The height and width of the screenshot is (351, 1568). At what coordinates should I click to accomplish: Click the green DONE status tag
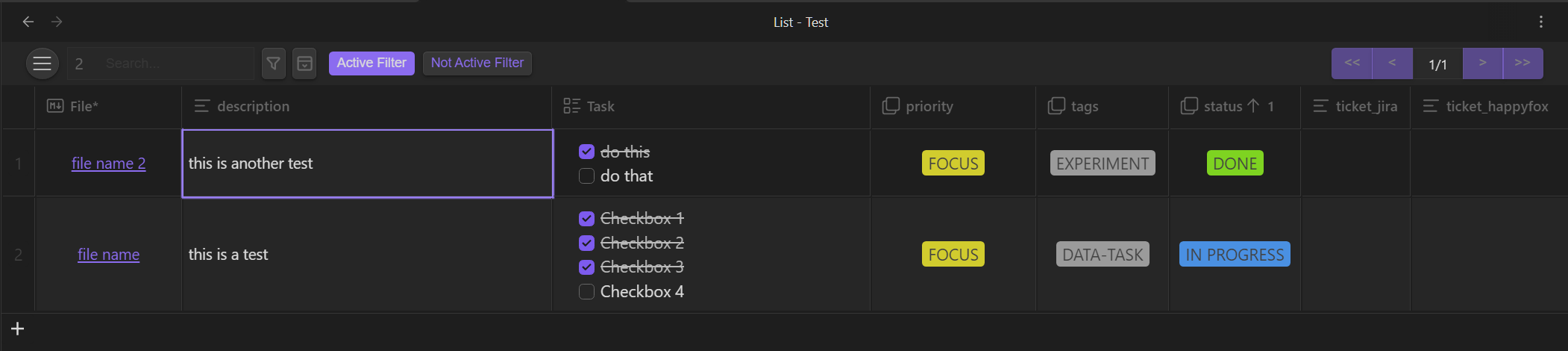click(x=1235, y=164)
